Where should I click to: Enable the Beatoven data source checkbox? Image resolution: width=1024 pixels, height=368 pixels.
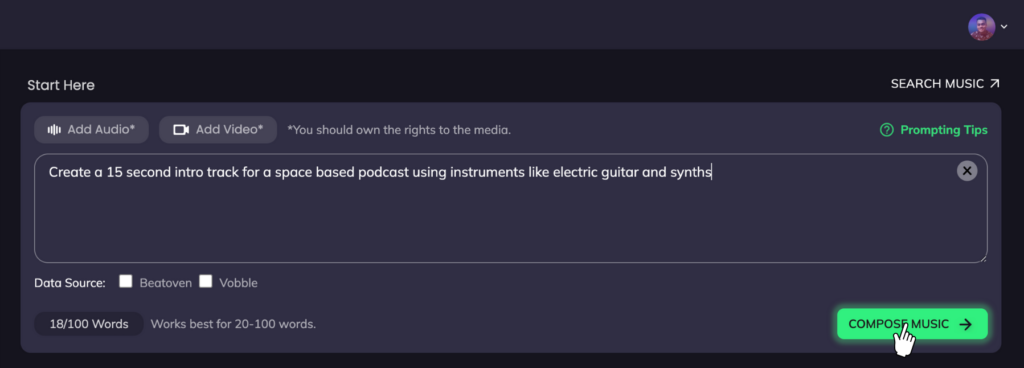pos(126,281)
